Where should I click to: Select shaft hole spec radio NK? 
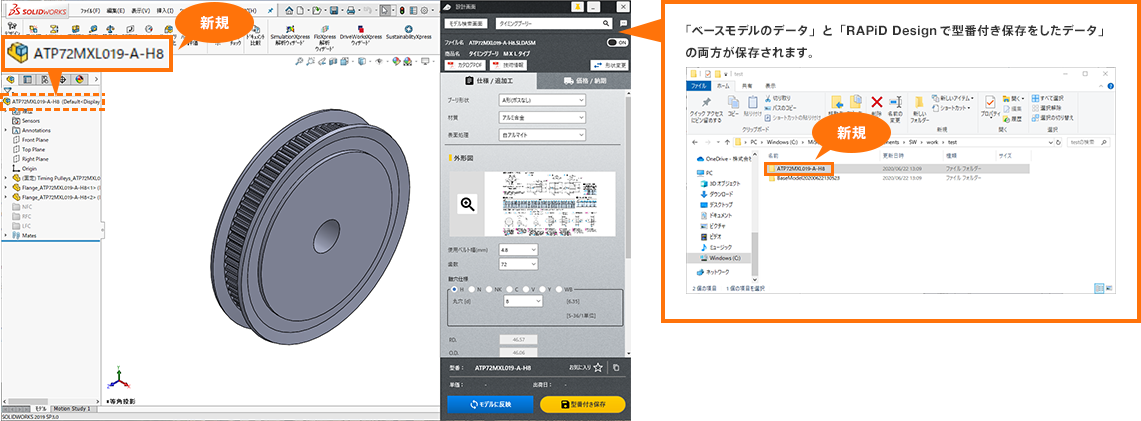[491, 289]
